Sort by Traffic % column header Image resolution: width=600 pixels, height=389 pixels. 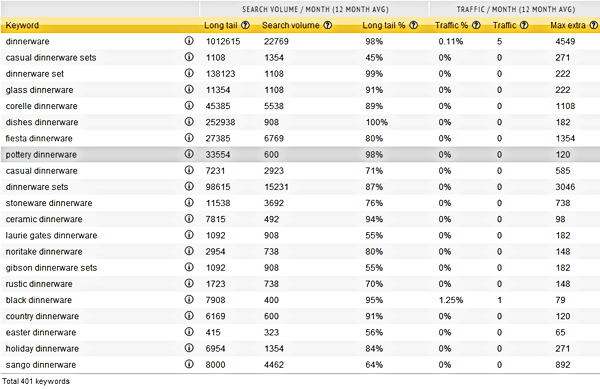click(x=452, y=25)
